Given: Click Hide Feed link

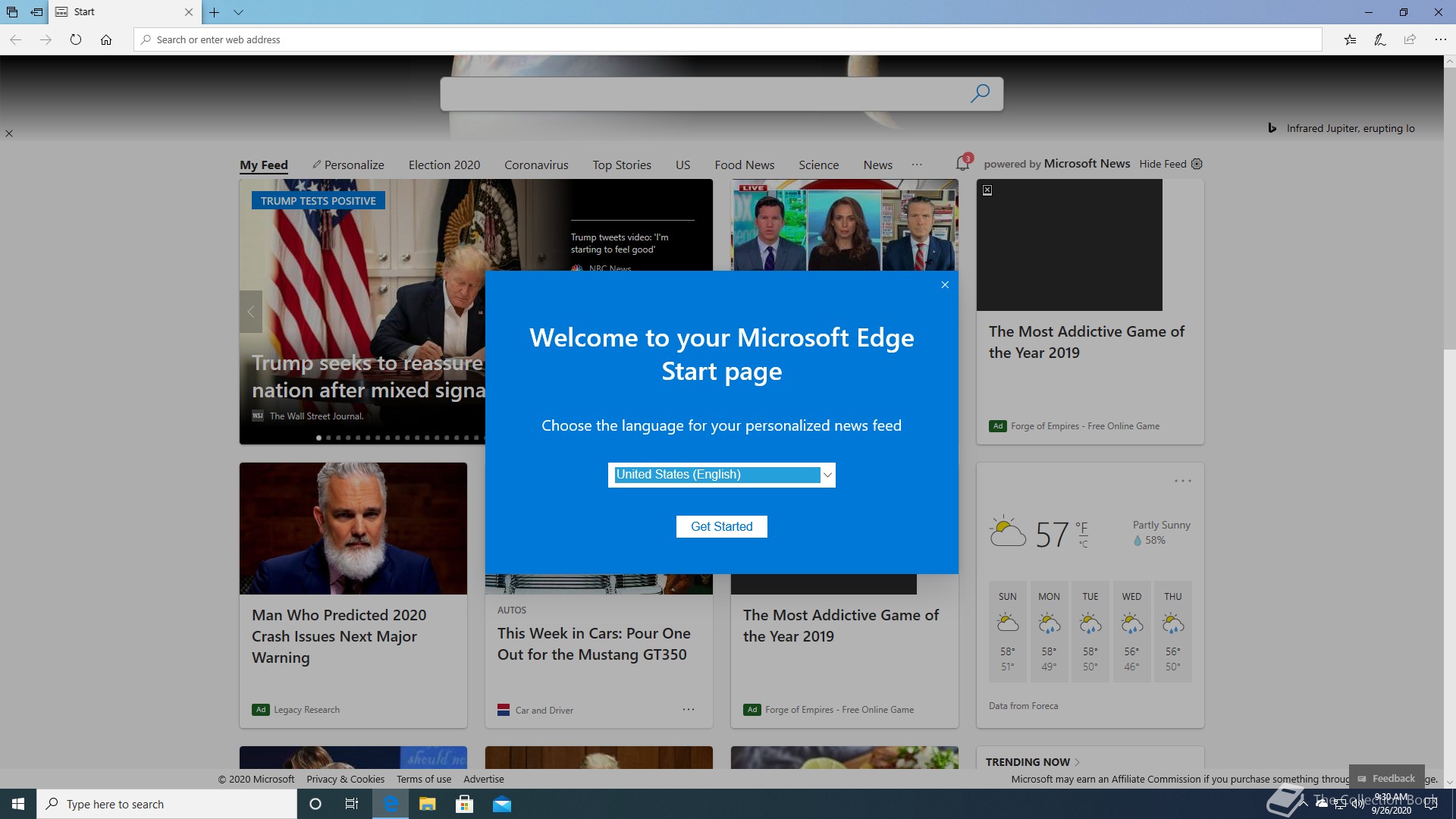Looking at the screenshot, I should point(1163,164).
